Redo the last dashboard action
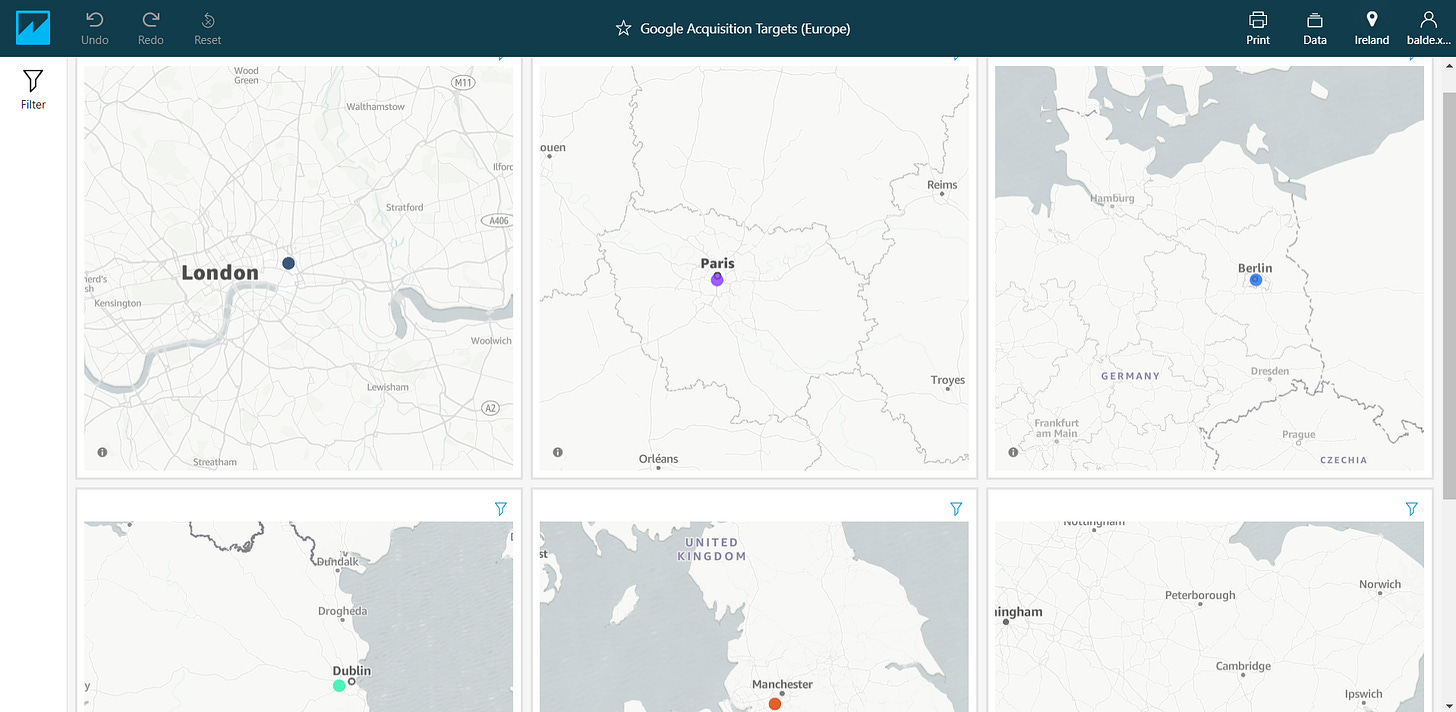The width and height of the screenshot is (1456, 712). (151, 28)
